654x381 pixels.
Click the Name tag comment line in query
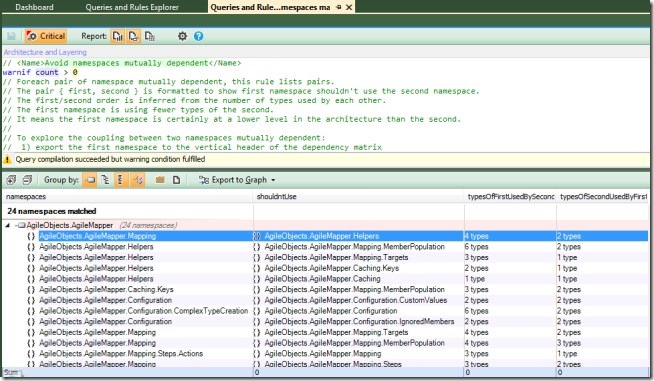point(122,63)
